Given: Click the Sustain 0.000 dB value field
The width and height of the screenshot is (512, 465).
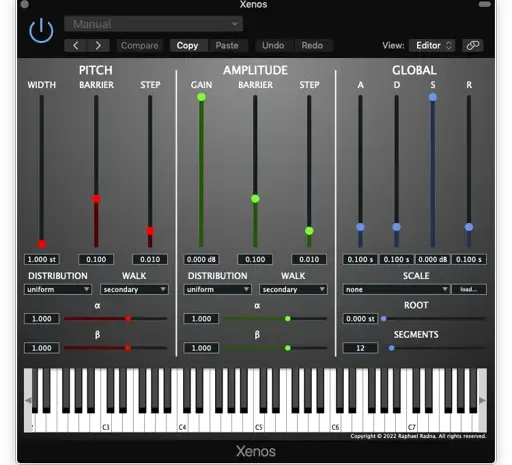Looking at the screenshot, I should (x=433, y=259).
